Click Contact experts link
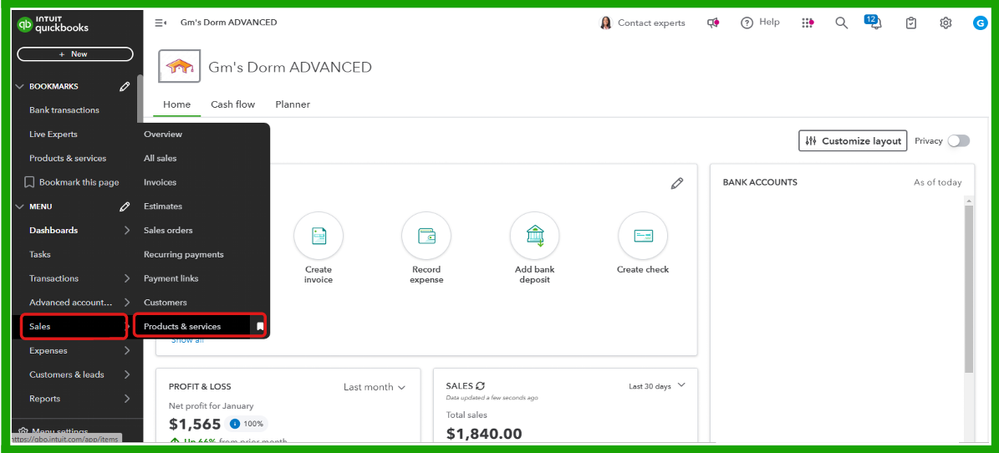Viewport: 999px width, 453px height. [x=651, y=23]
